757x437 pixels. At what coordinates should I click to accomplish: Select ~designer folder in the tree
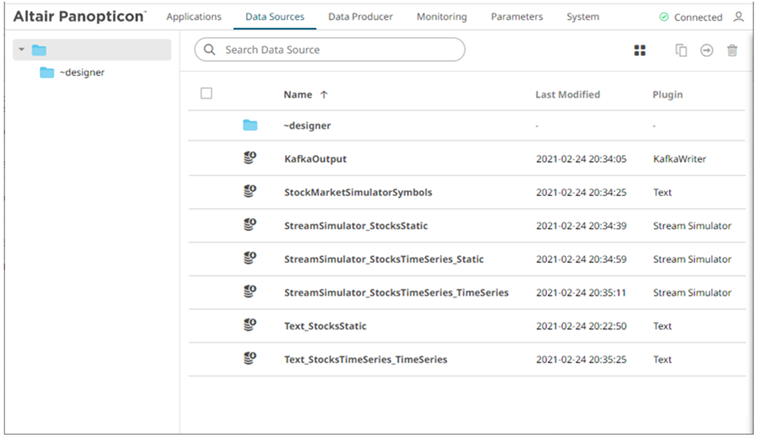coord(82,72)
